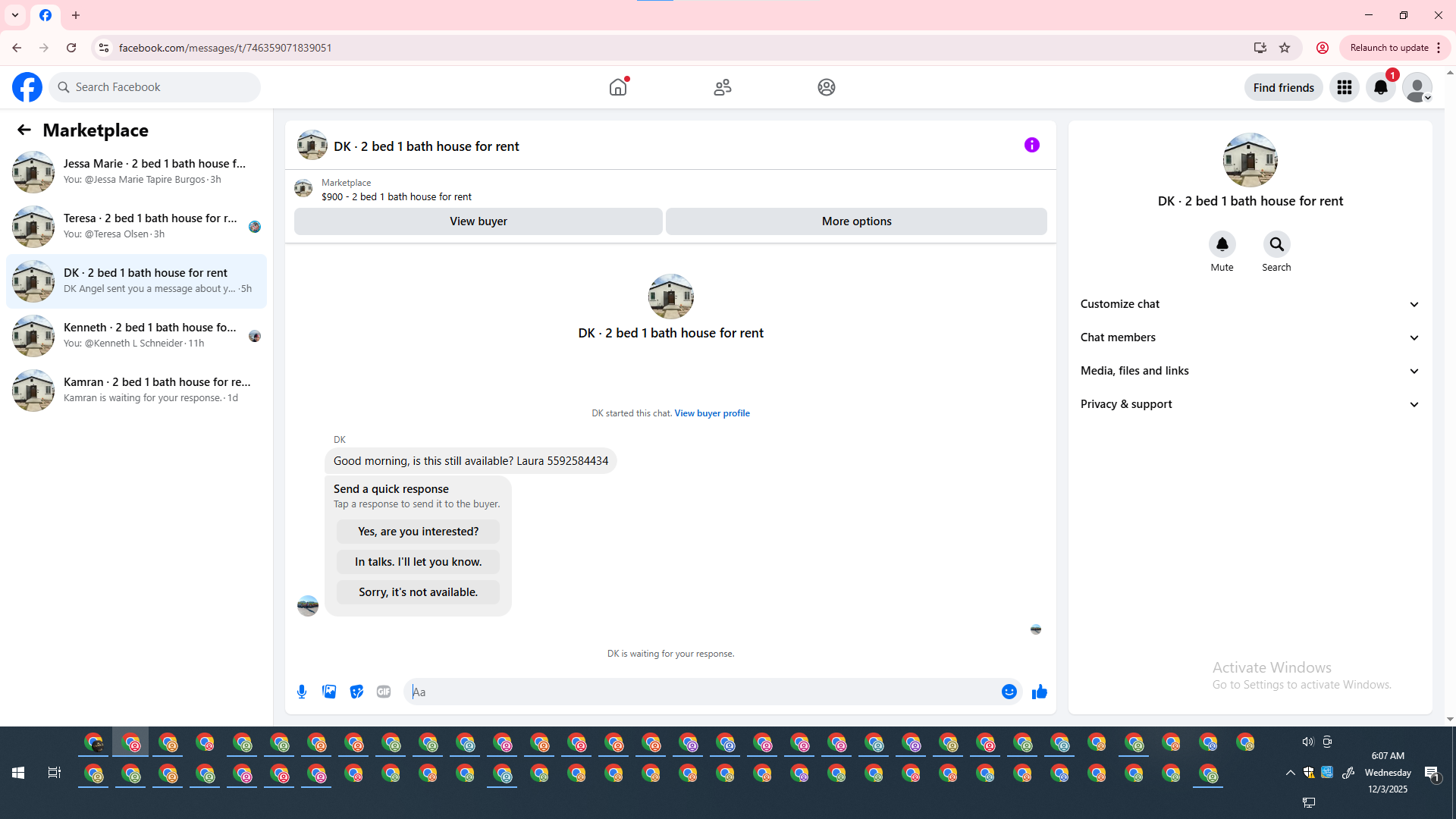Viewport: 1456px width, 819px height.
Task: Open the Jessa Marie conversation
Action: click(x=136, y=171)
